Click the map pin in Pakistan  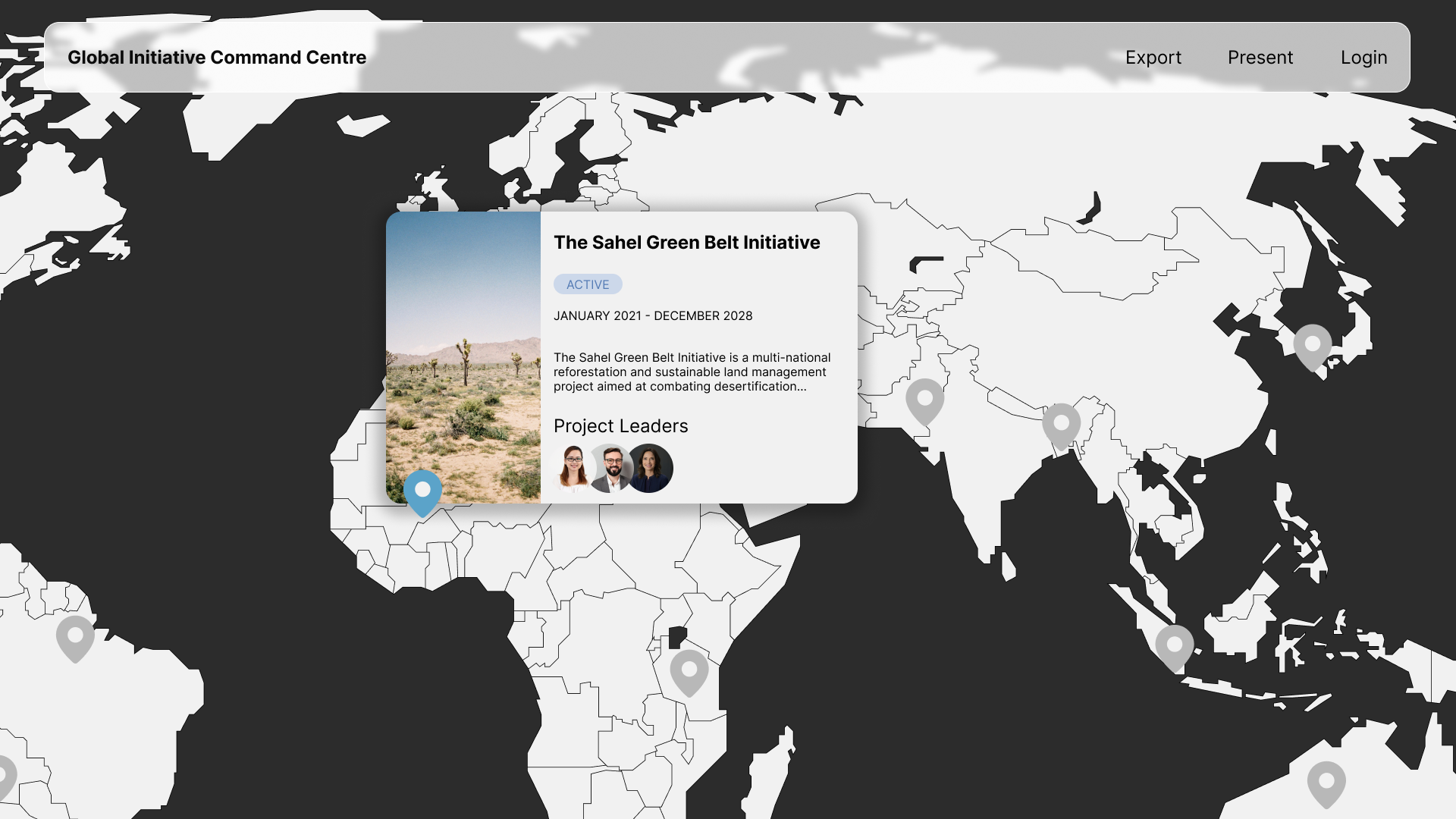pos(924,399)
